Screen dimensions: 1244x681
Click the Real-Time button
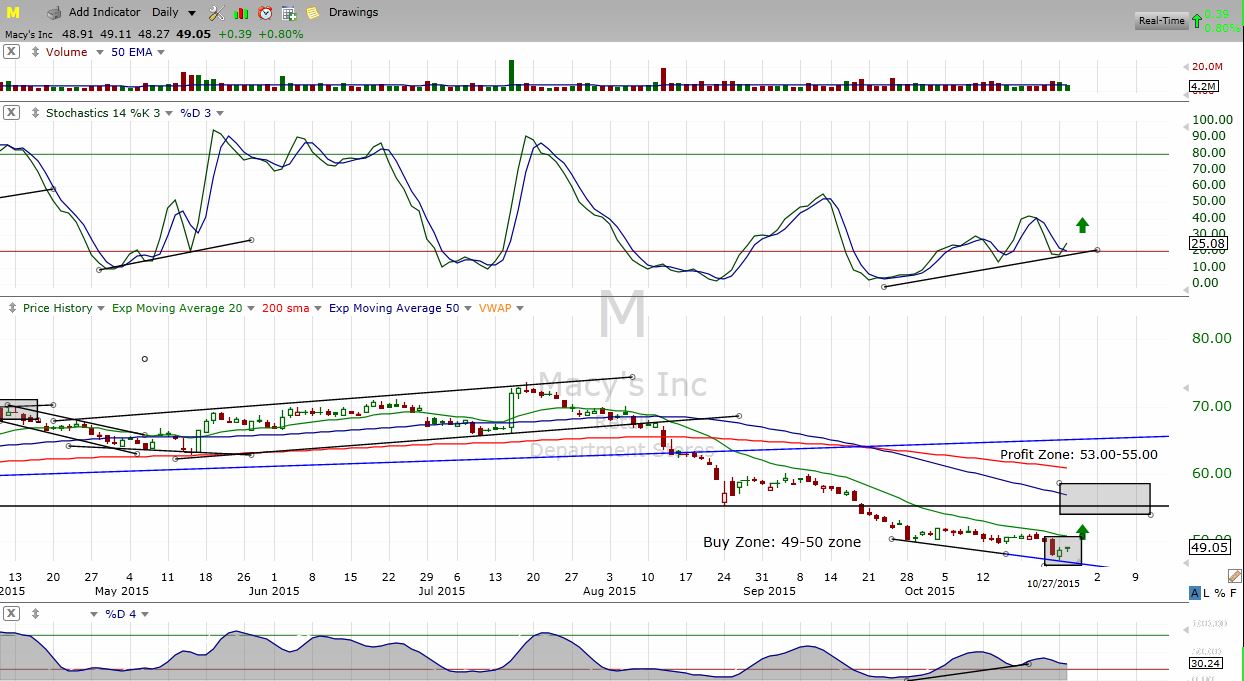(x=1161, y=20)
